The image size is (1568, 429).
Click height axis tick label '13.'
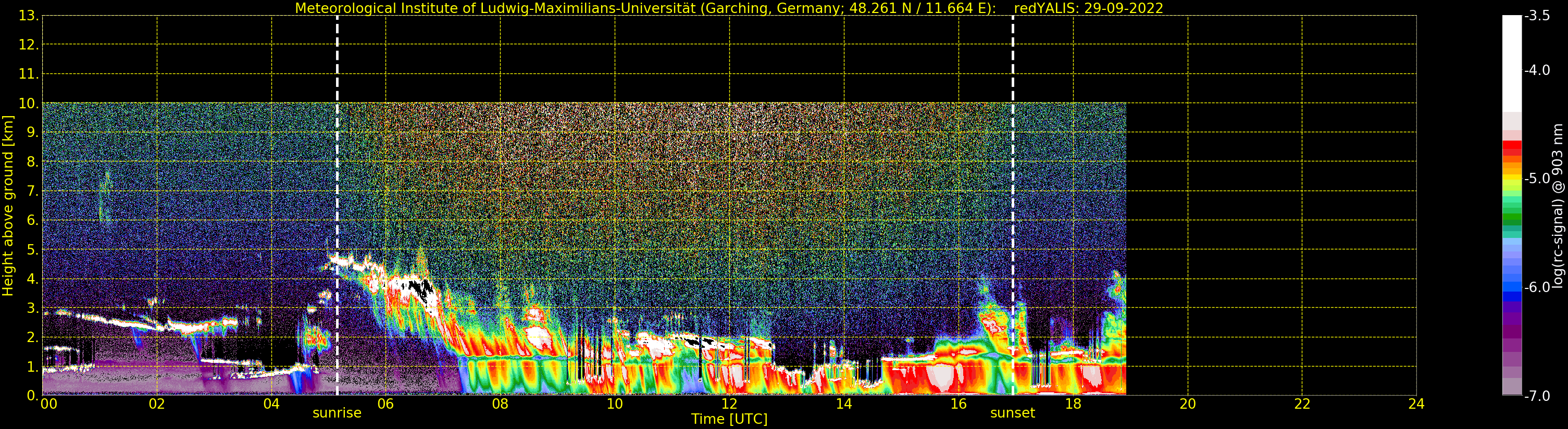point(29,16)
